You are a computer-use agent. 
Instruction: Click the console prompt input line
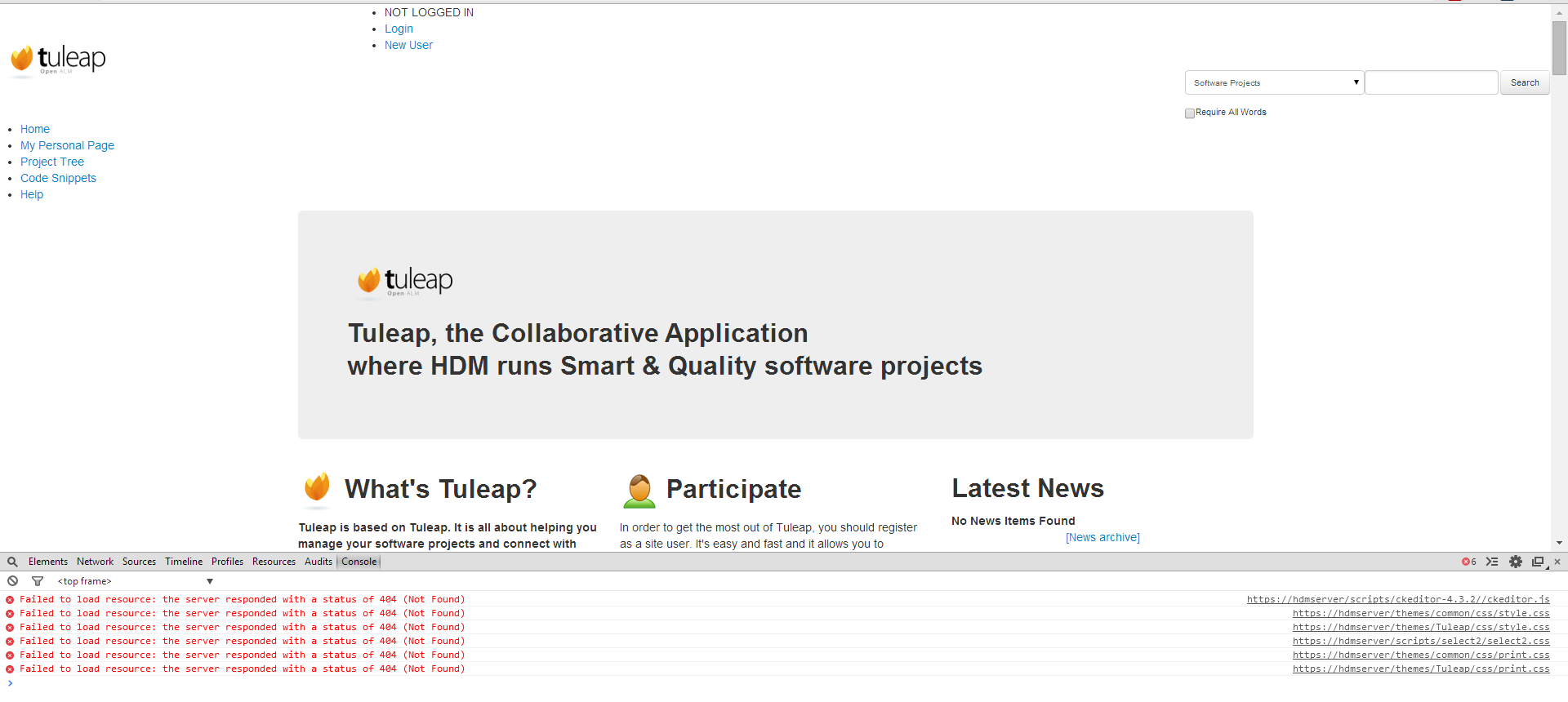point(784,683)
